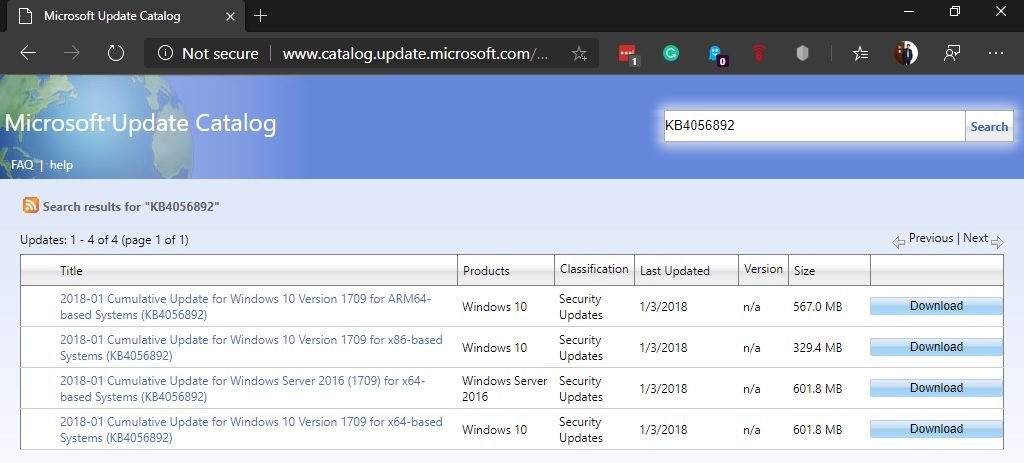This screenshot has height=463, width=1024.
Task: Sort results by Version column
Action: pos(763,269)
